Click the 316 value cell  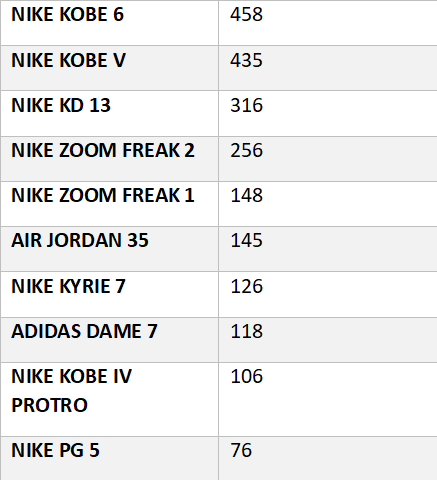(328, 113)
